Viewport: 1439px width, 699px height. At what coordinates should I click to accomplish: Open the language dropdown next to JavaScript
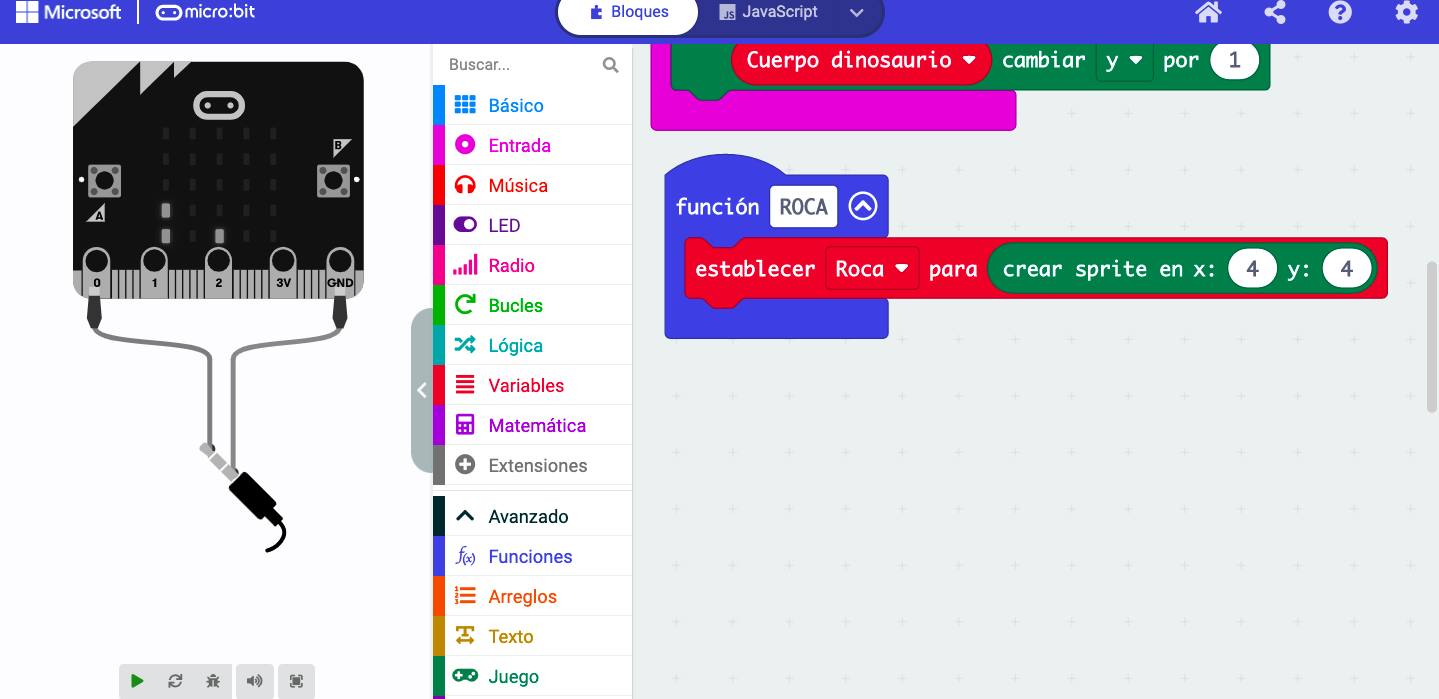pyautogui.click(x=856, y=13)
